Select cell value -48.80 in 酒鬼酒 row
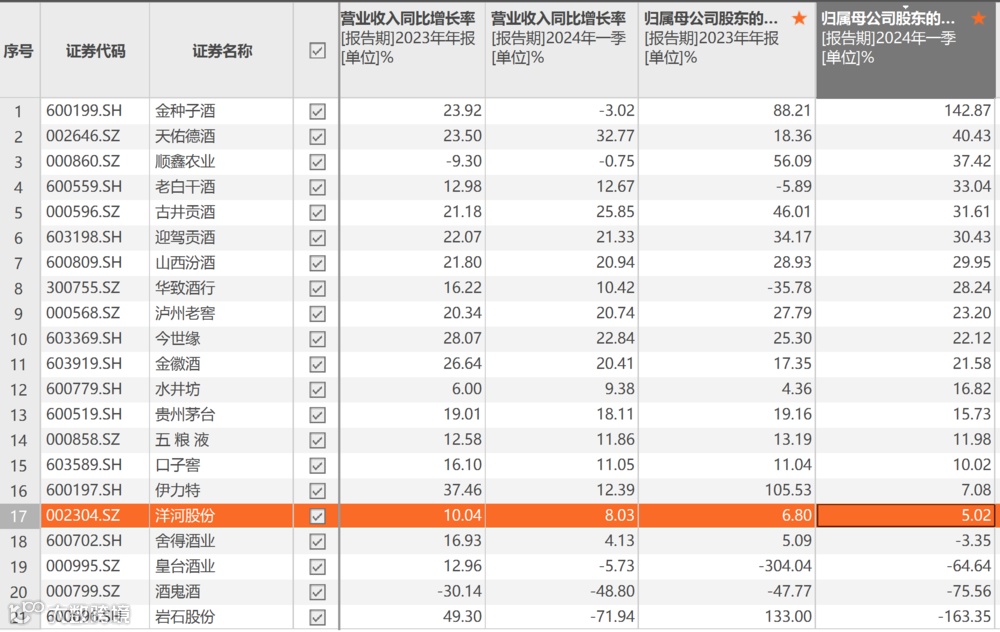The image size is (1000, 632). 612,591
